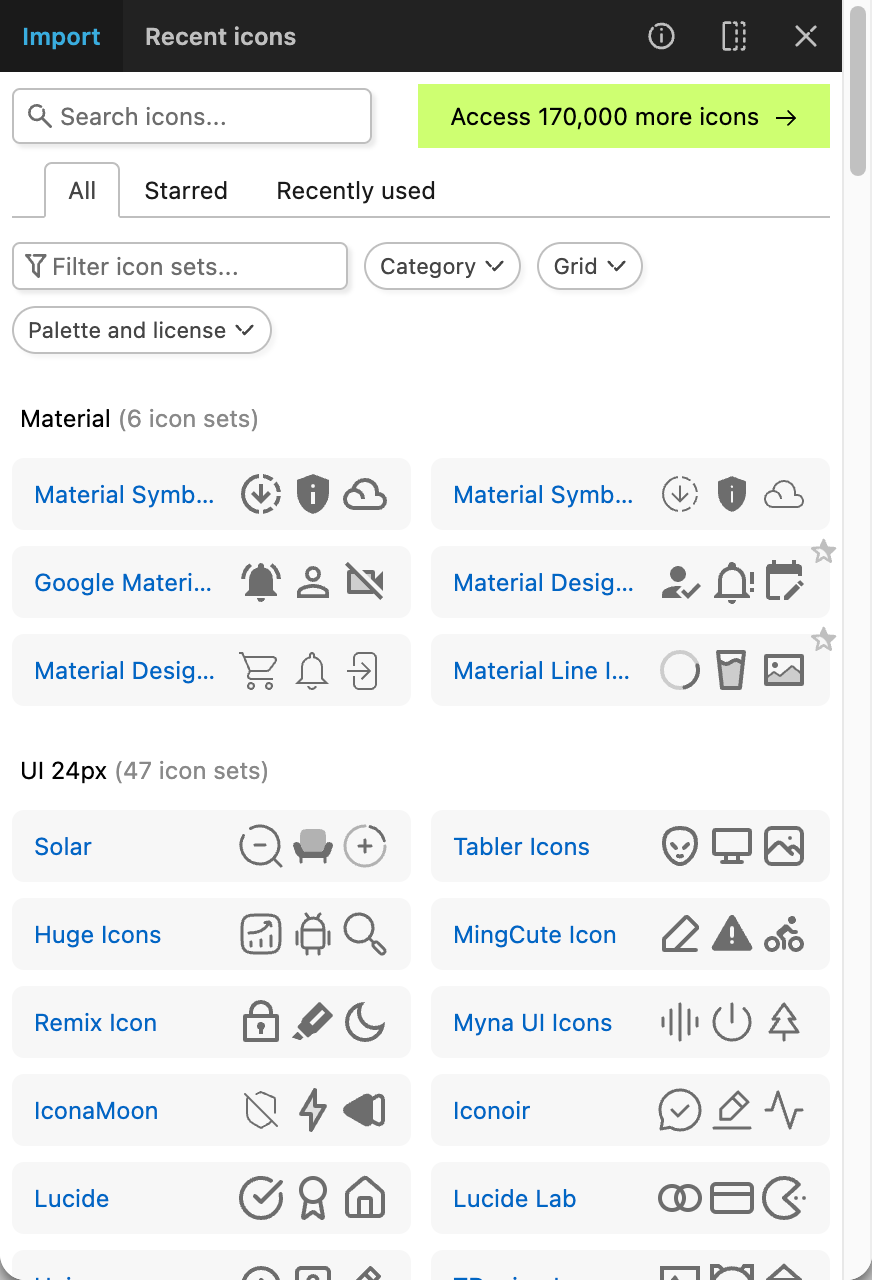Switch to the Starred tab
This screenshot has height=1280, width=872.
click(x=185, y=190)
